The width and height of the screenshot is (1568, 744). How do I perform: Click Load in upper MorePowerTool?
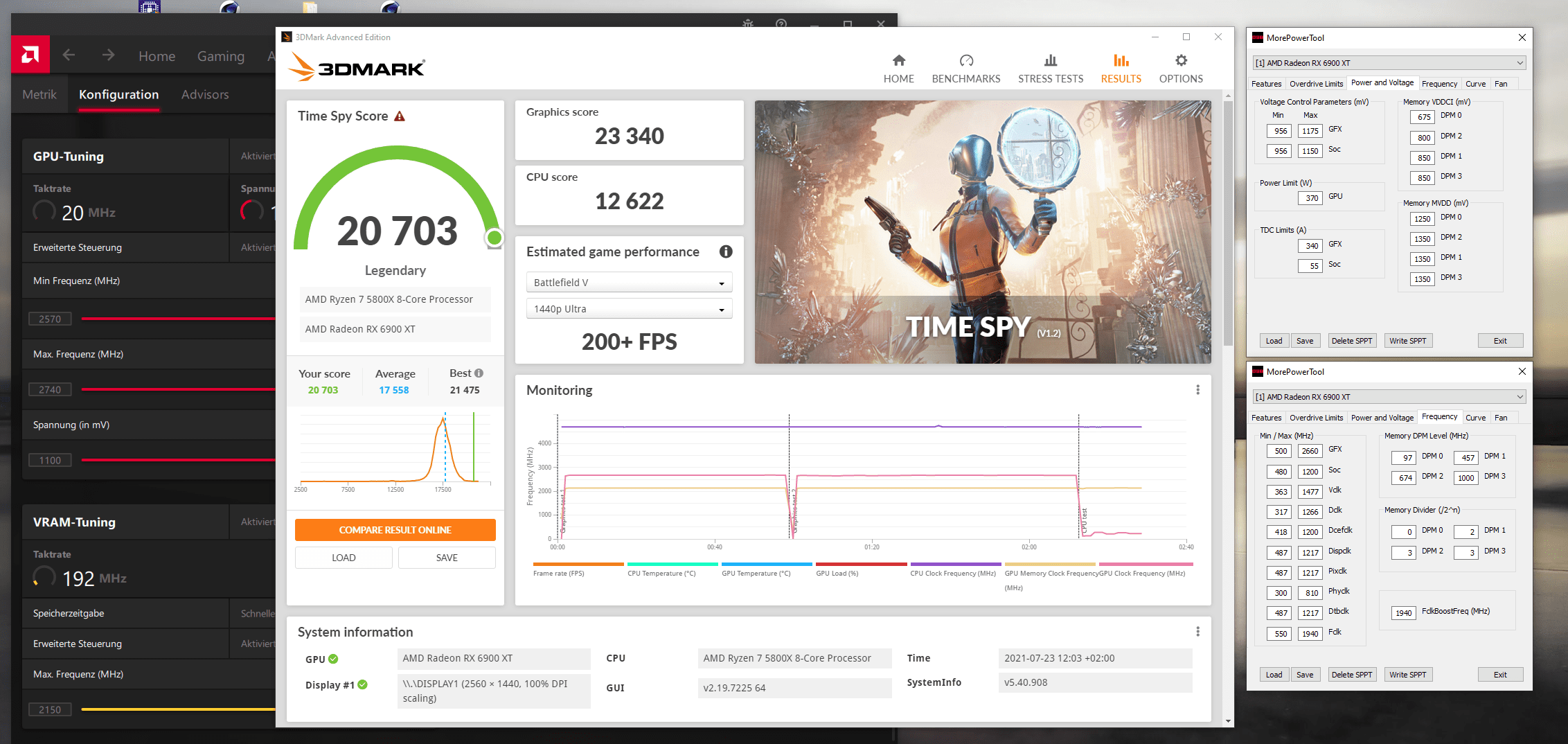click(1274, 341)
